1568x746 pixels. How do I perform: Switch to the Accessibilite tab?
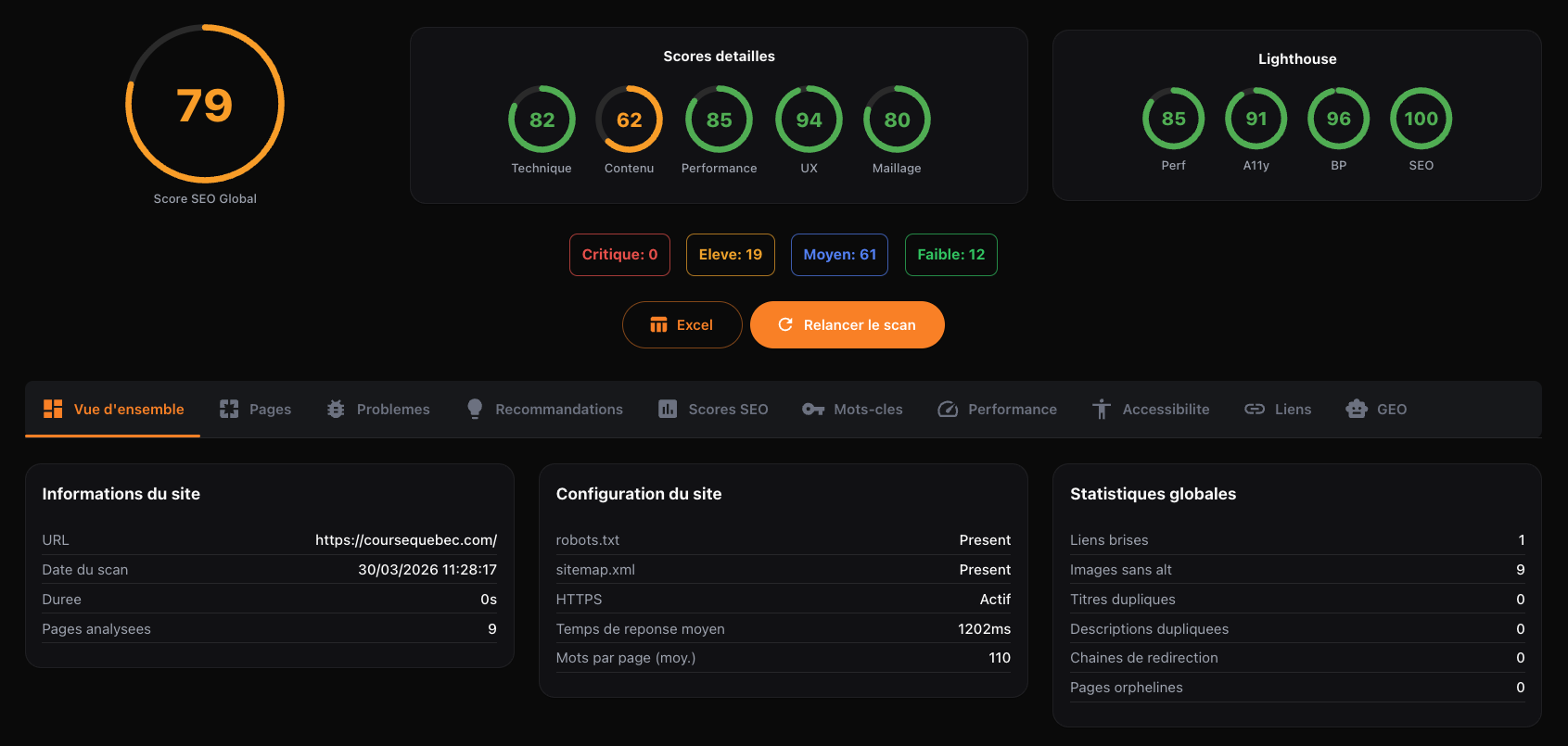1166,409
